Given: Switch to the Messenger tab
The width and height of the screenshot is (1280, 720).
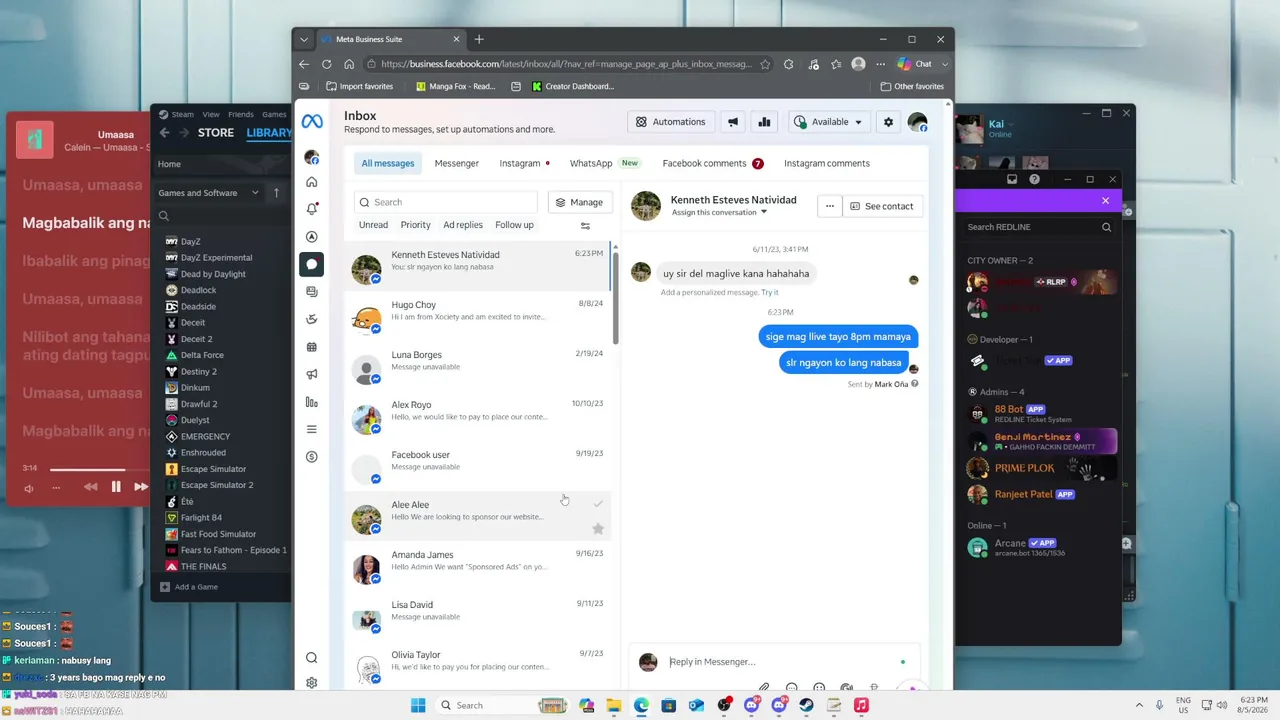Looking at the screenshot, I should click(x=457, y=163).
